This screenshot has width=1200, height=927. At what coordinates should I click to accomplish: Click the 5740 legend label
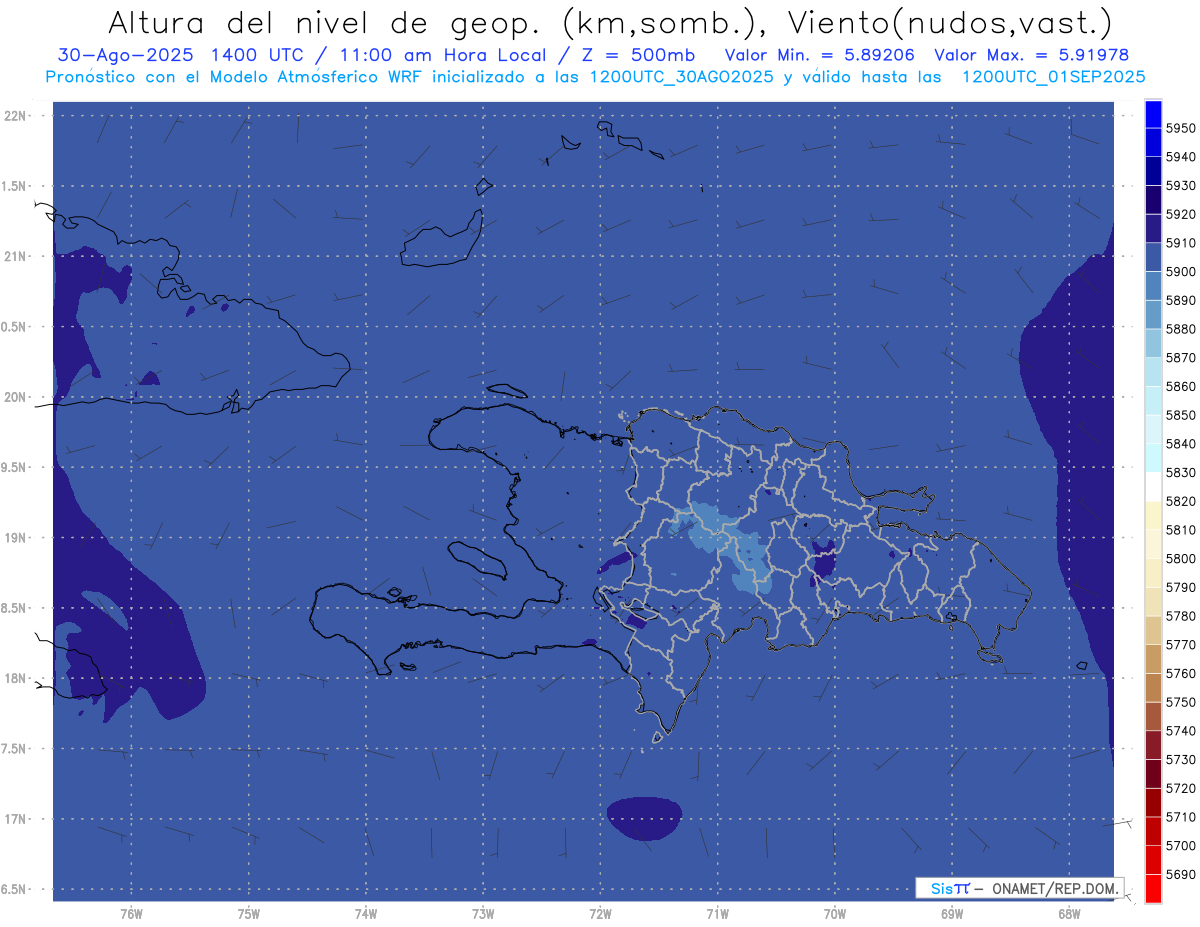(x=1180, y=731)
